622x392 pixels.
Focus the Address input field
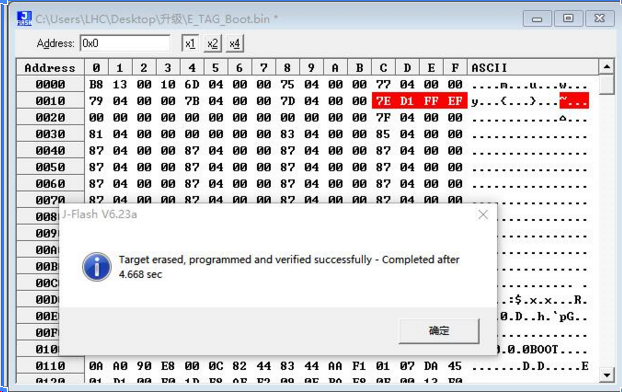125,43
